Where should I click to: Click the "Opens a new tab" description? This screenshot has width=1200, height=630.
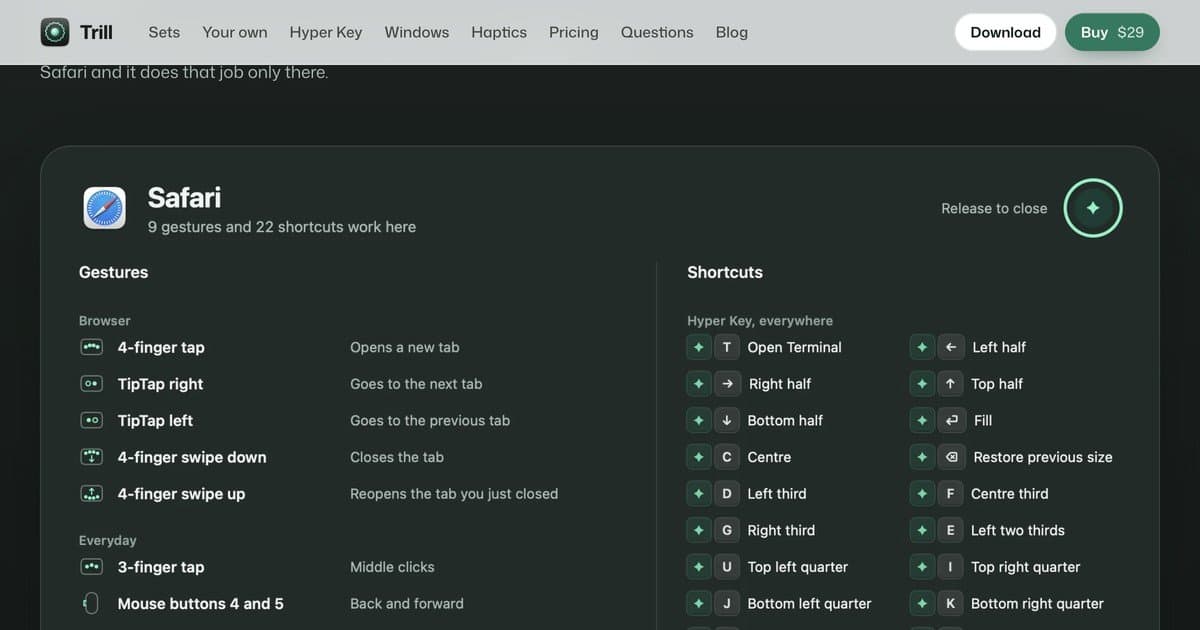[x=405, y=347]
